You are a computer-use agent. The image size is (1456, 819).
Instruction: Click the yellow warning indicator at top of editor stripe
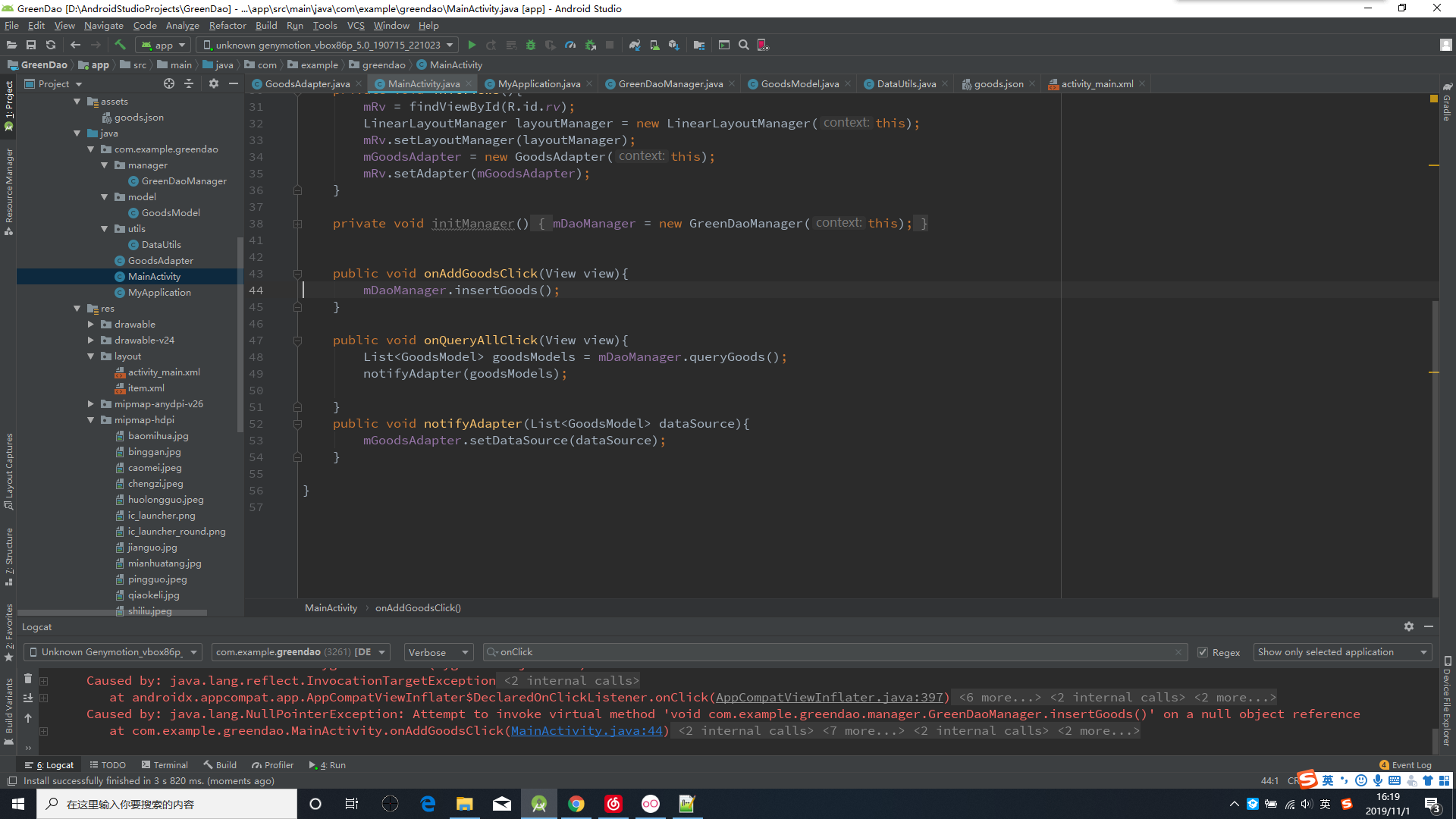click(x=1433, y=99)
